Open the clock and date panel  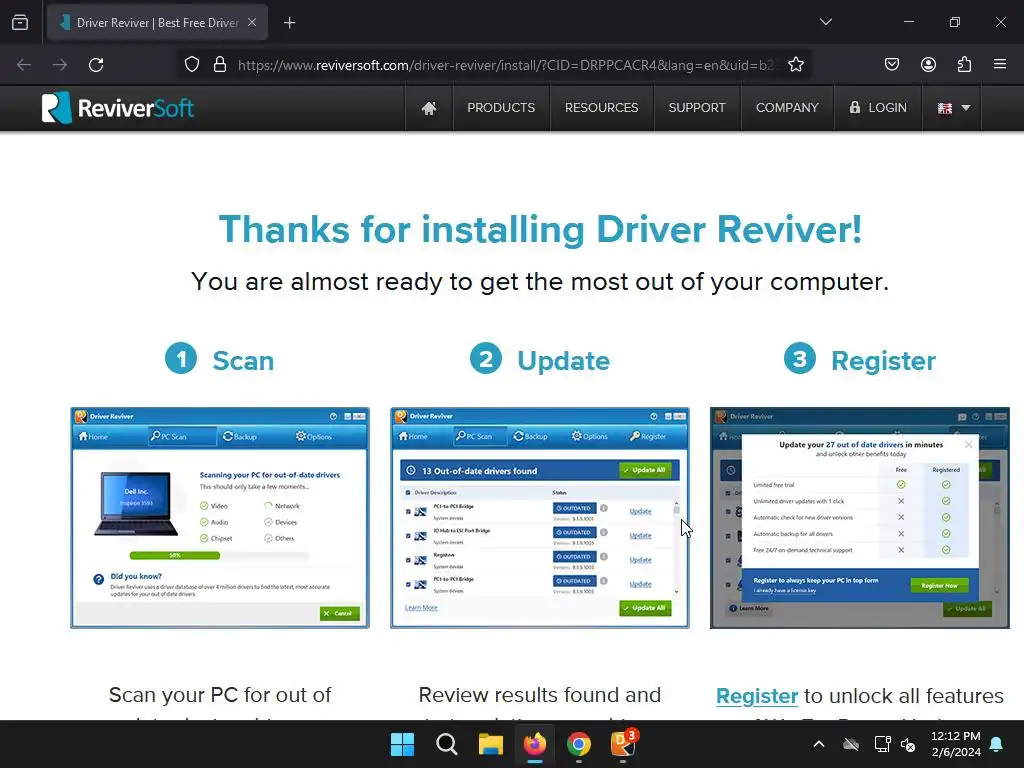(x=955, y=744)
